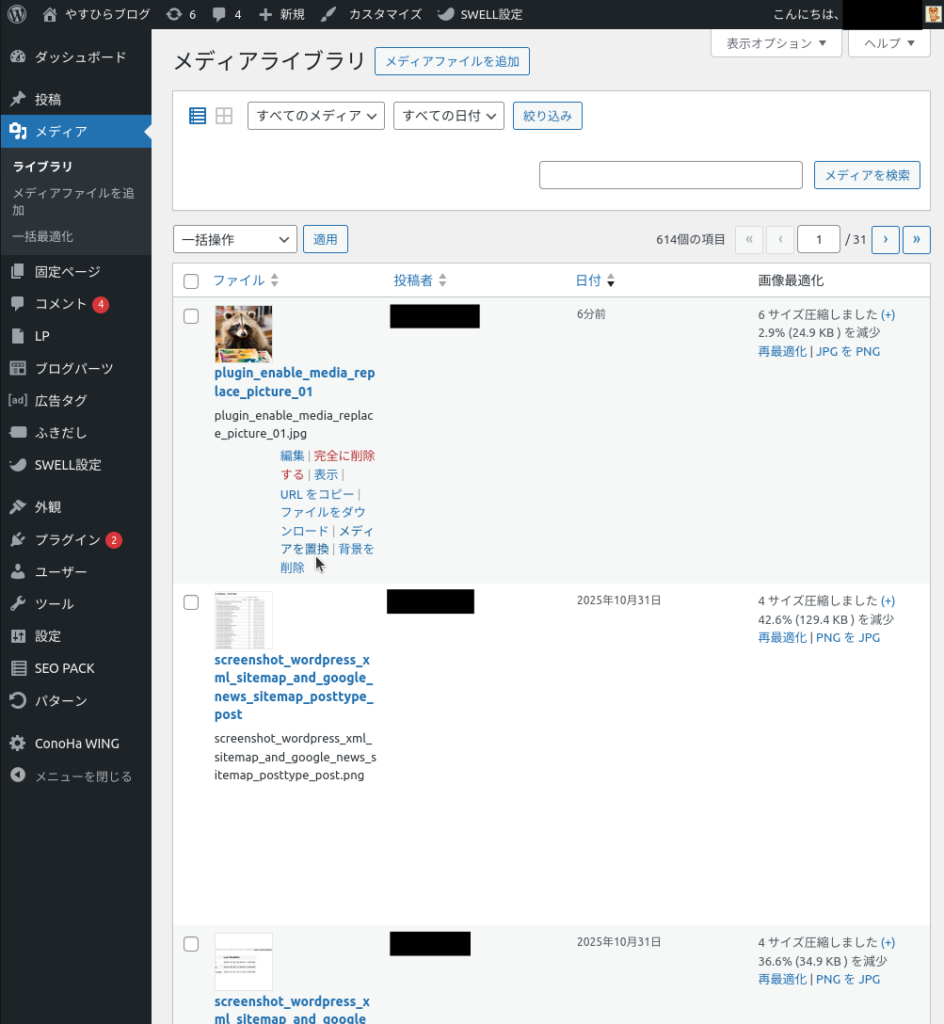
Task: Open Dashboard from sidebar icon
Action: coord(18,57)
